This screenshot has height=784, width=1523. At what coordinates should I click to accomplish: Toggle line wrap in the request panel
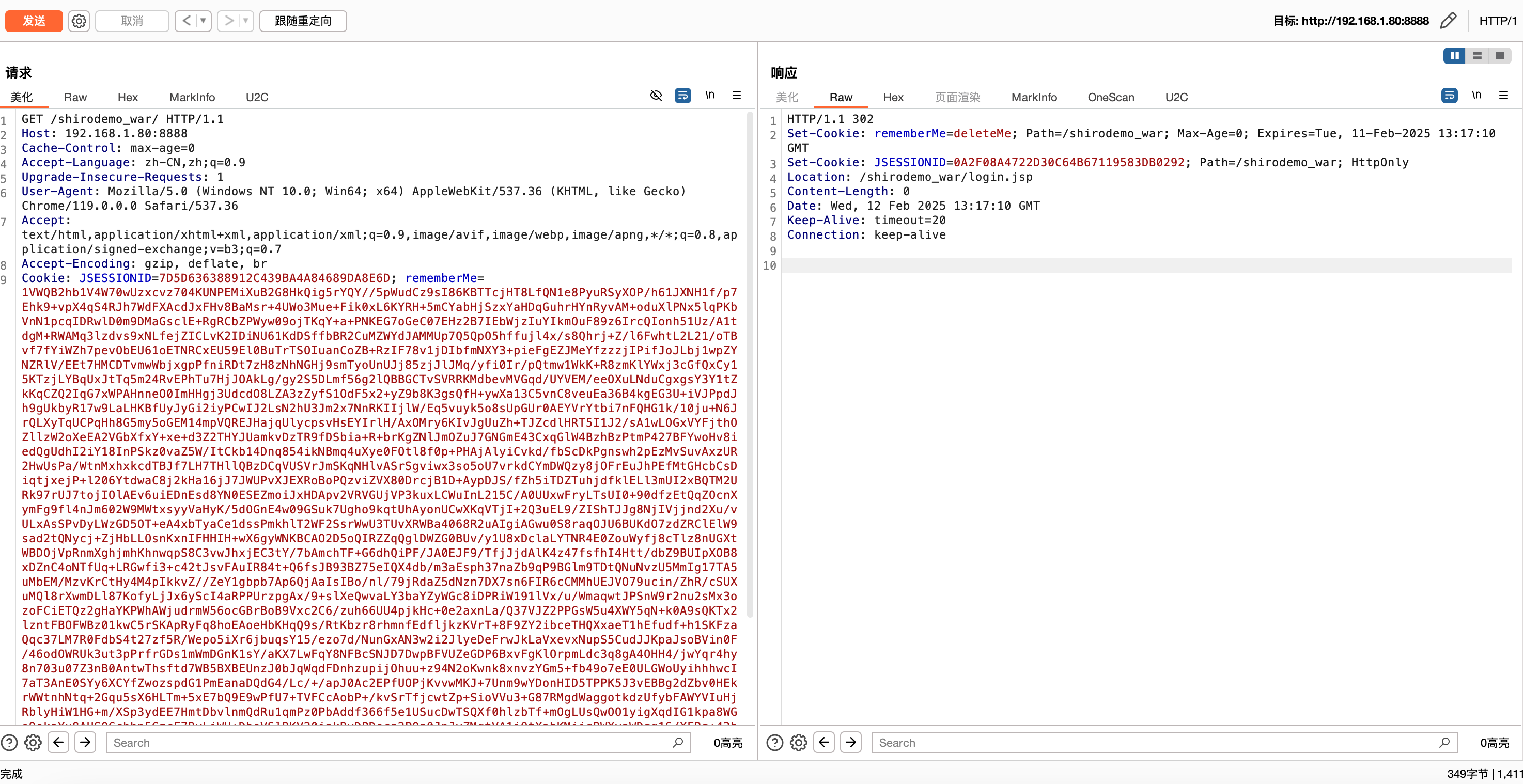point(682,95)
